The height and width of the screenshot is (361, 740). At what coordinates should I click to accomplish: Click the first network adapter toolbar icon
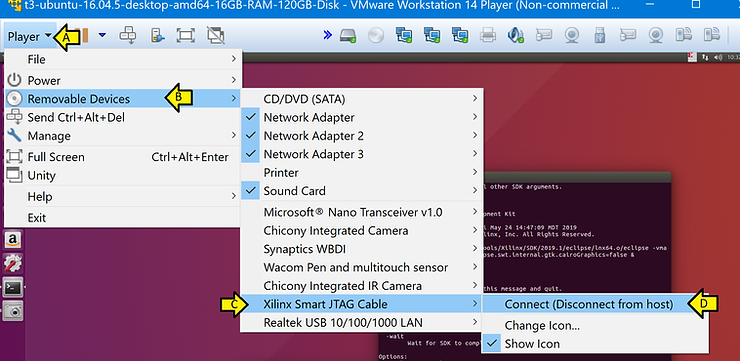click(x=404, y=35)
